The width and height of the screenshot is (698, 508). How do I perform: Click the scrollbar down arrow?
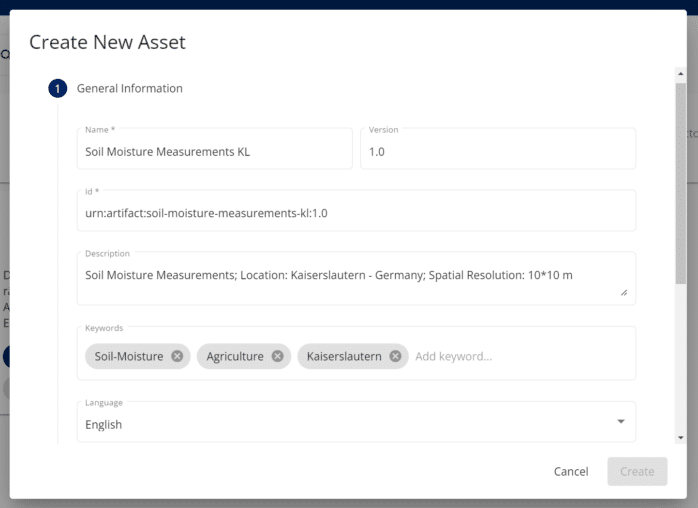(x=680, y=438)
